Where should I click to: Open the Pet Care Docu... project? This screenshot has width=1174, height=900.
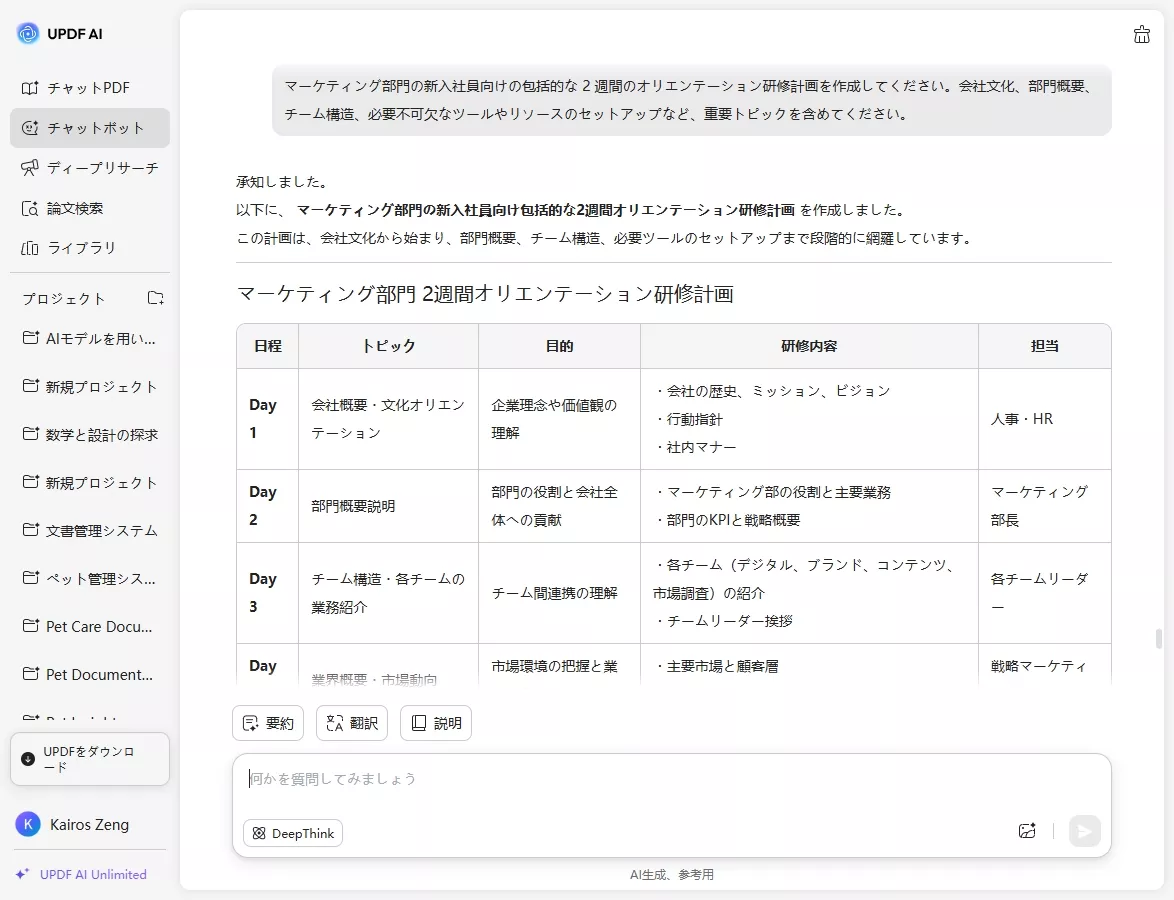click(x=88, y=626)
